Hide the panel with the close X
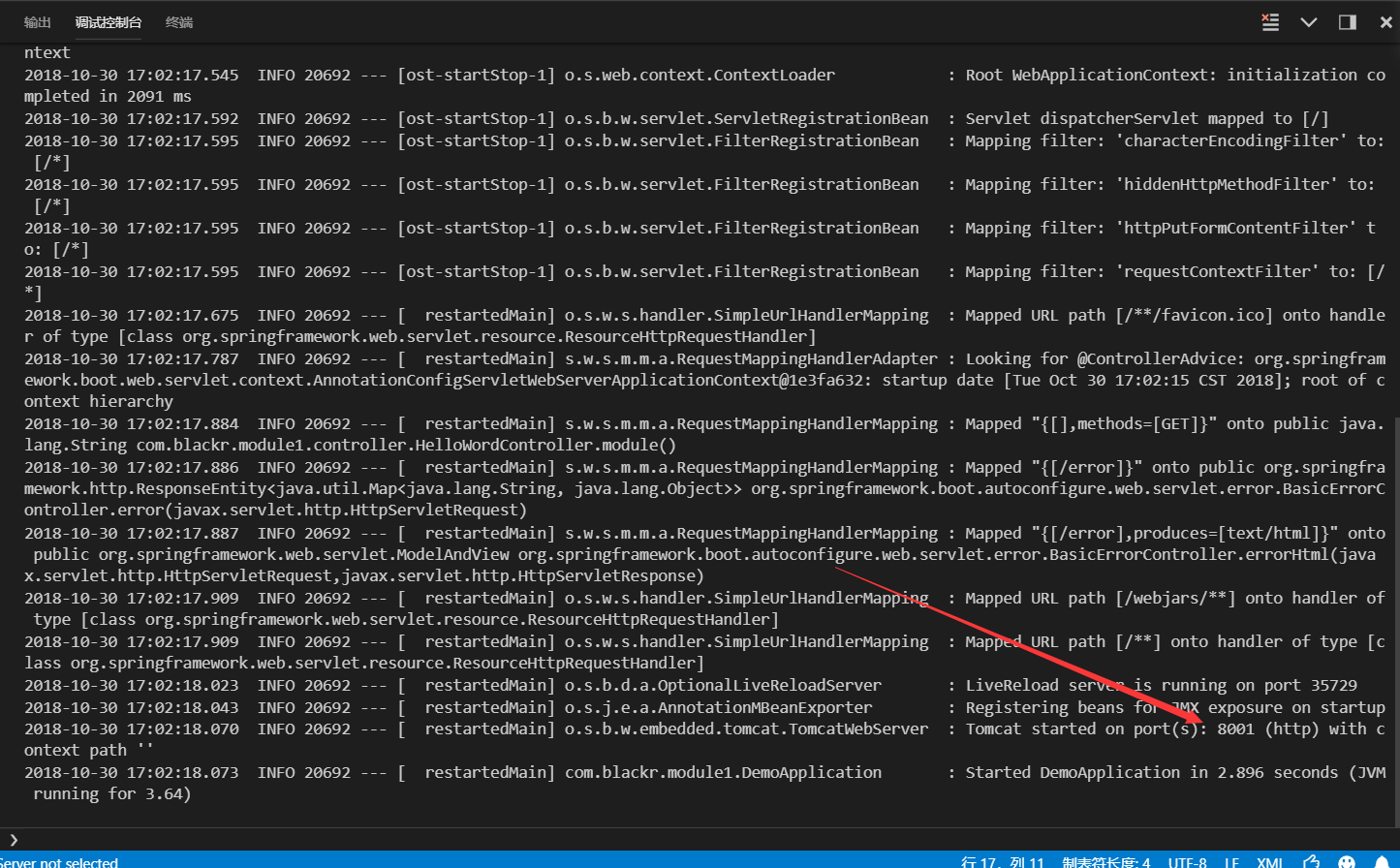Viewport: 1400px width, 868px height. [1386, 21]
